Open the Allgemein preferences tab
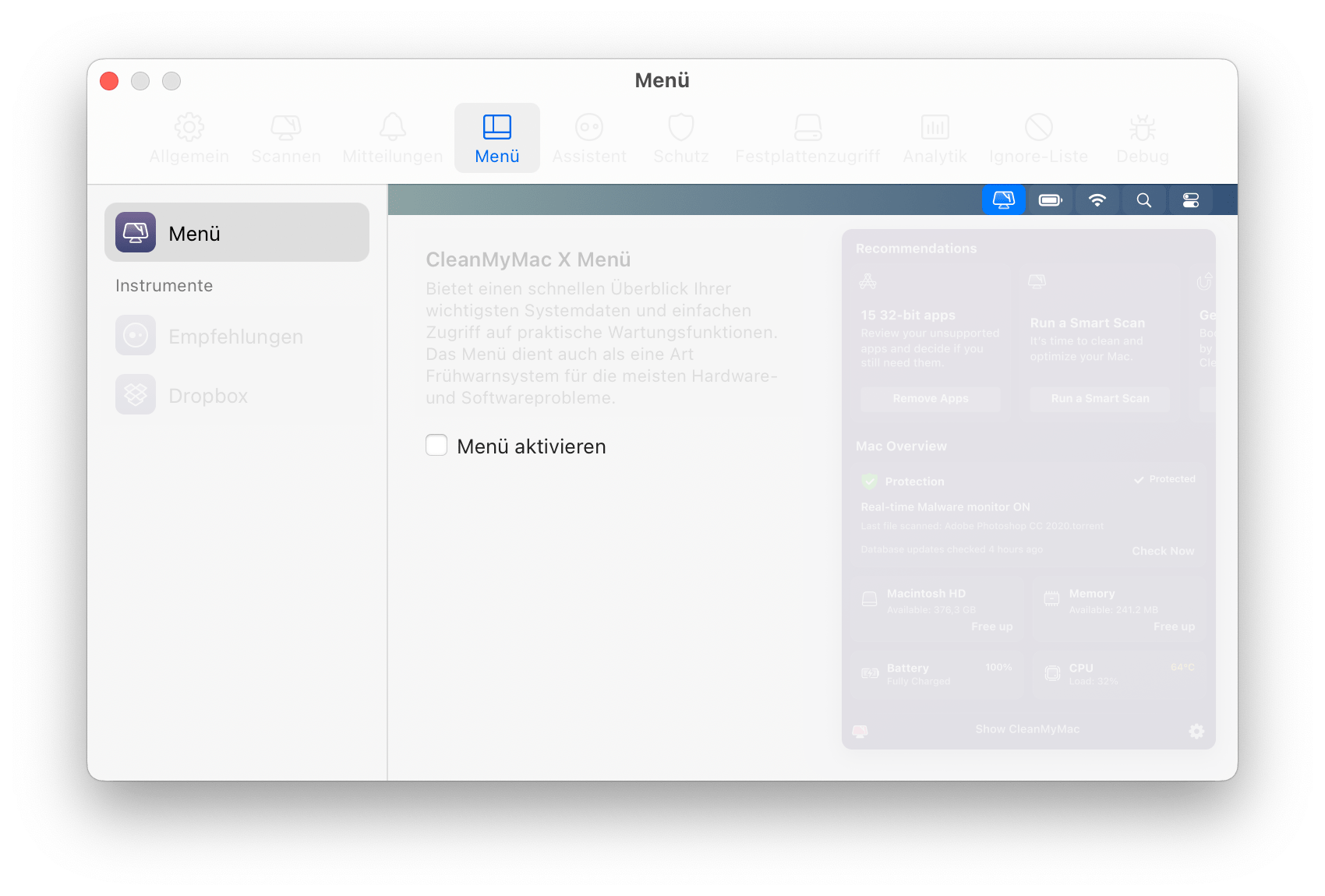Image resolution: width=1325 pixels, height=896 pixels. [189, 138]
